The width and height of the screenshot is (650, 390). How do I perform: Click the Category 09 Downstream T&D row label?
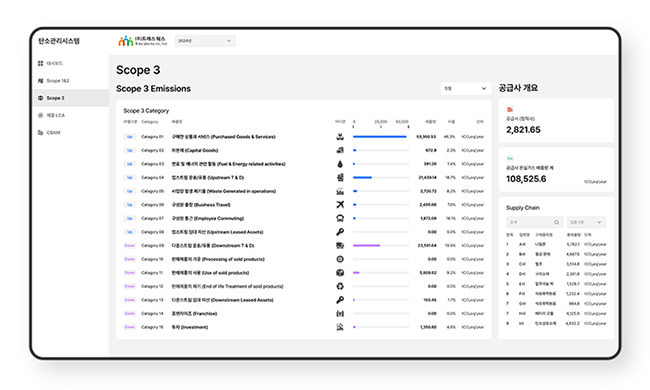213,246
